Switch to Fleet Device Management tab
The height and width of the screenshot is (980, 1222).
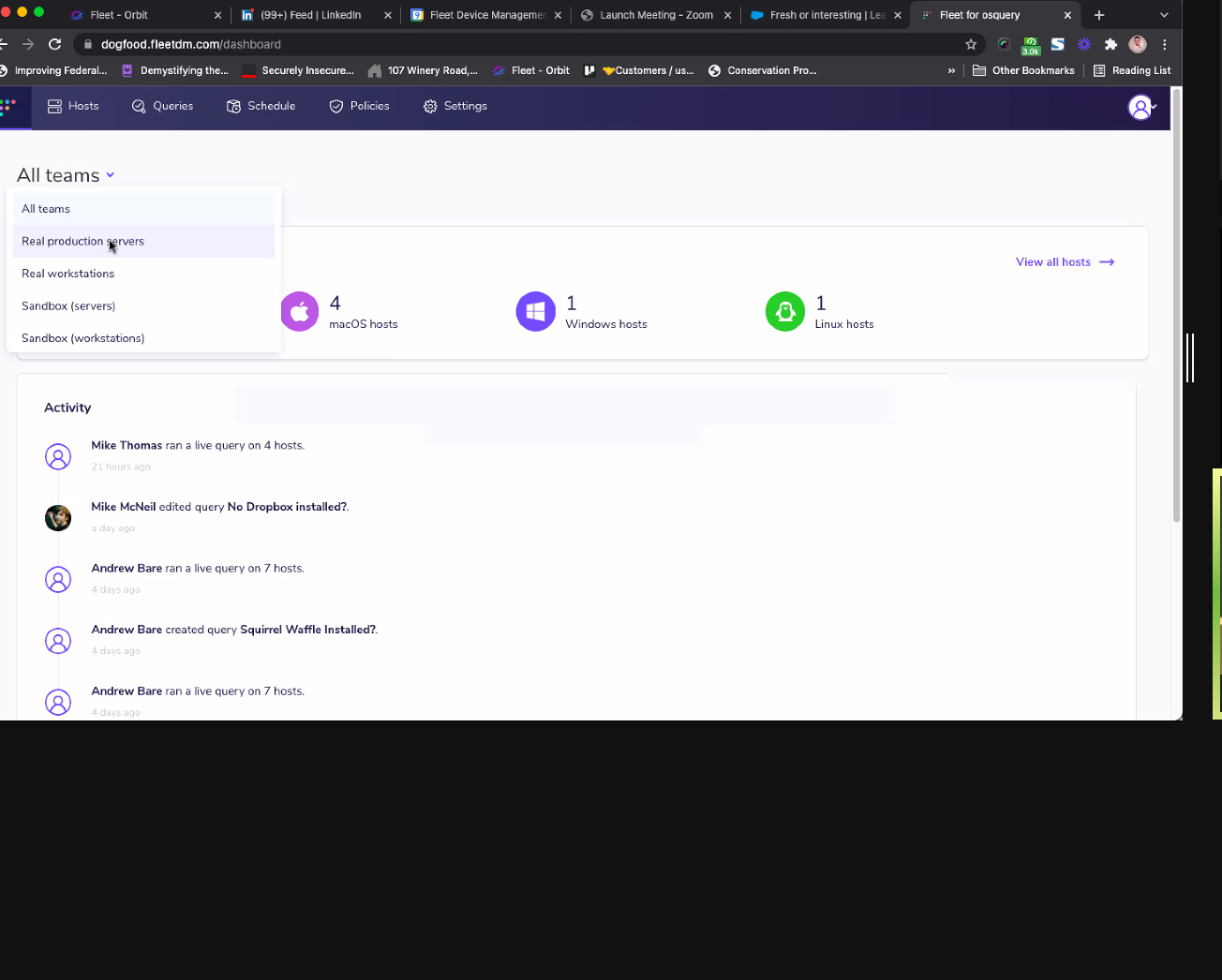(x=485, y=15)
